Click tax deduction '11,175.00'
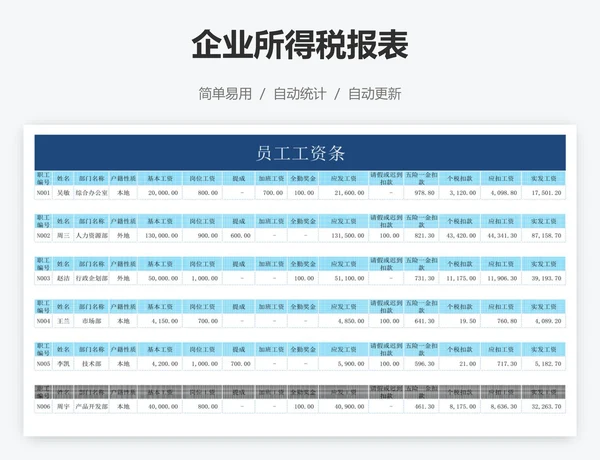 tap(461, 278)
